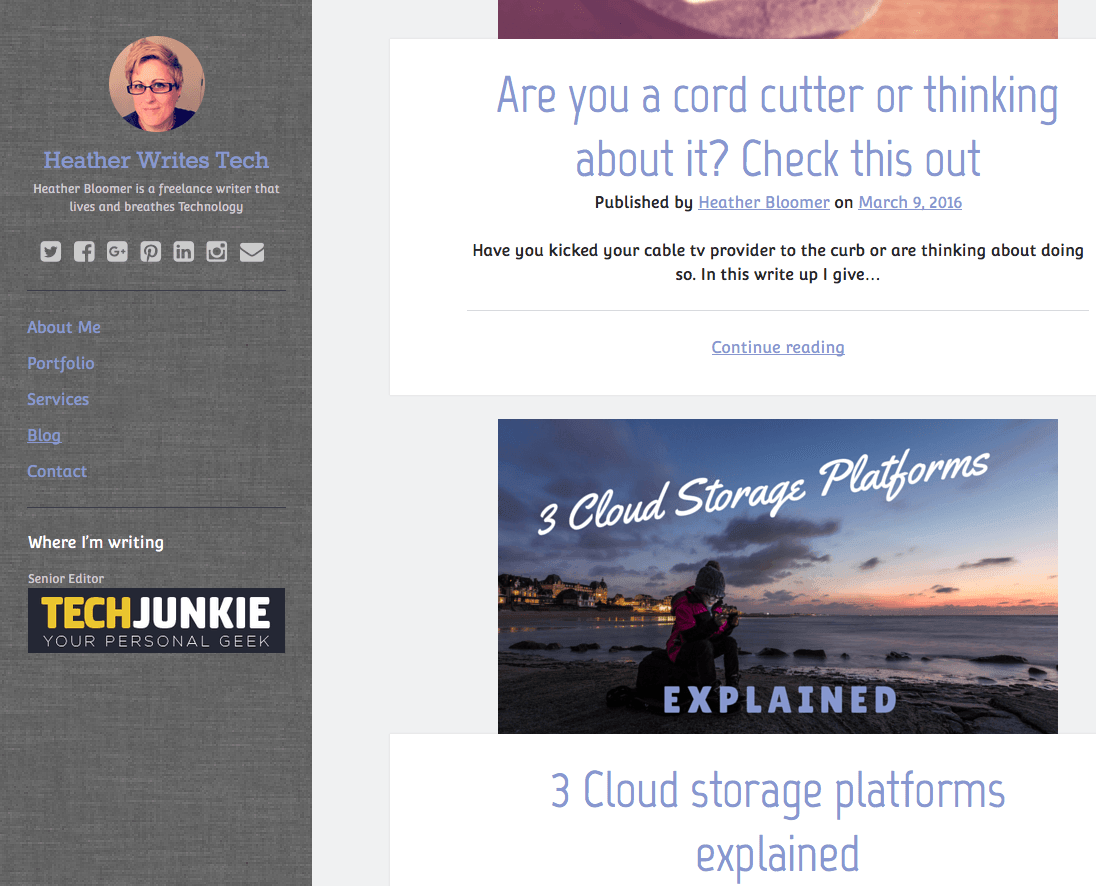The height and width of the screenshot is (886, 1096).
Task: Open the Contact menu item
Action: (x=57, y=471)
